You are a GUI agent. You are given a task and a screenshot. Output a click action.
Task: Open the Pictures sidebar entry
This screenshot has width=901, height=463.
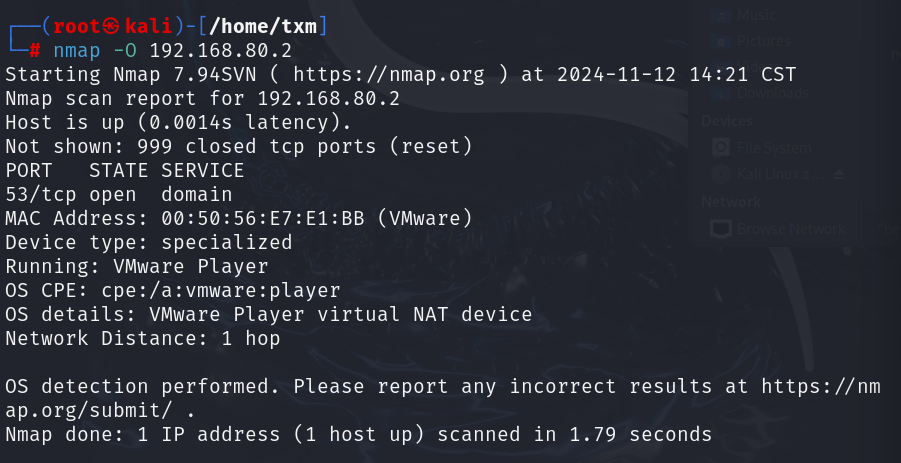pyautogui.click(x=764, y=41)
